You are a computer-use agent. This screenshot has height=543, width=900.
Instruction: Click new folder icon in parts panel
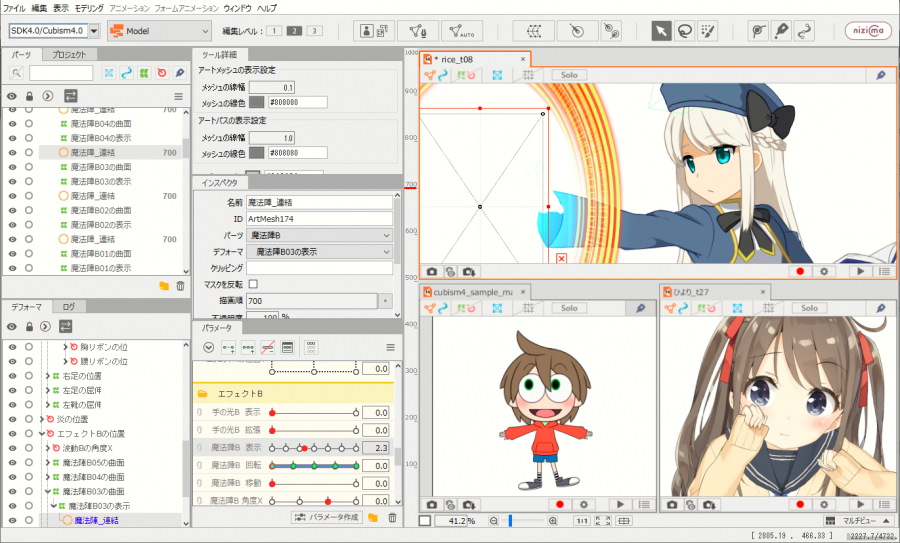(164, 285)
